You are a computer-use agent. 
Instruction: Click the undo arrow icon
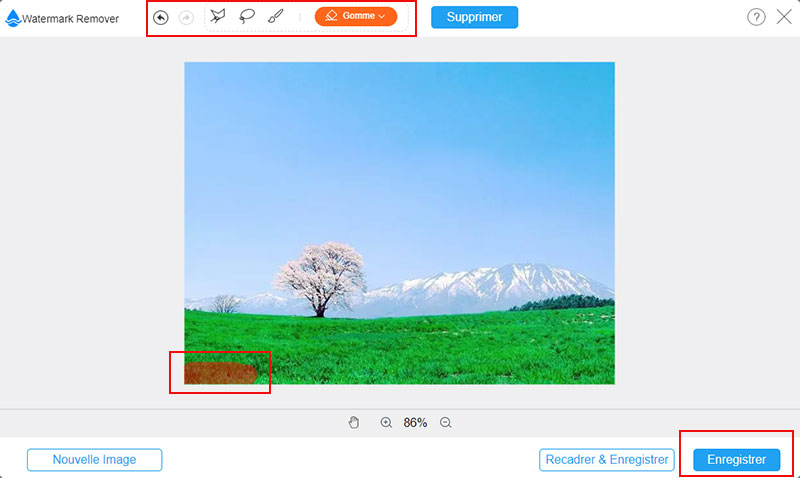click(x=160, y=17)
